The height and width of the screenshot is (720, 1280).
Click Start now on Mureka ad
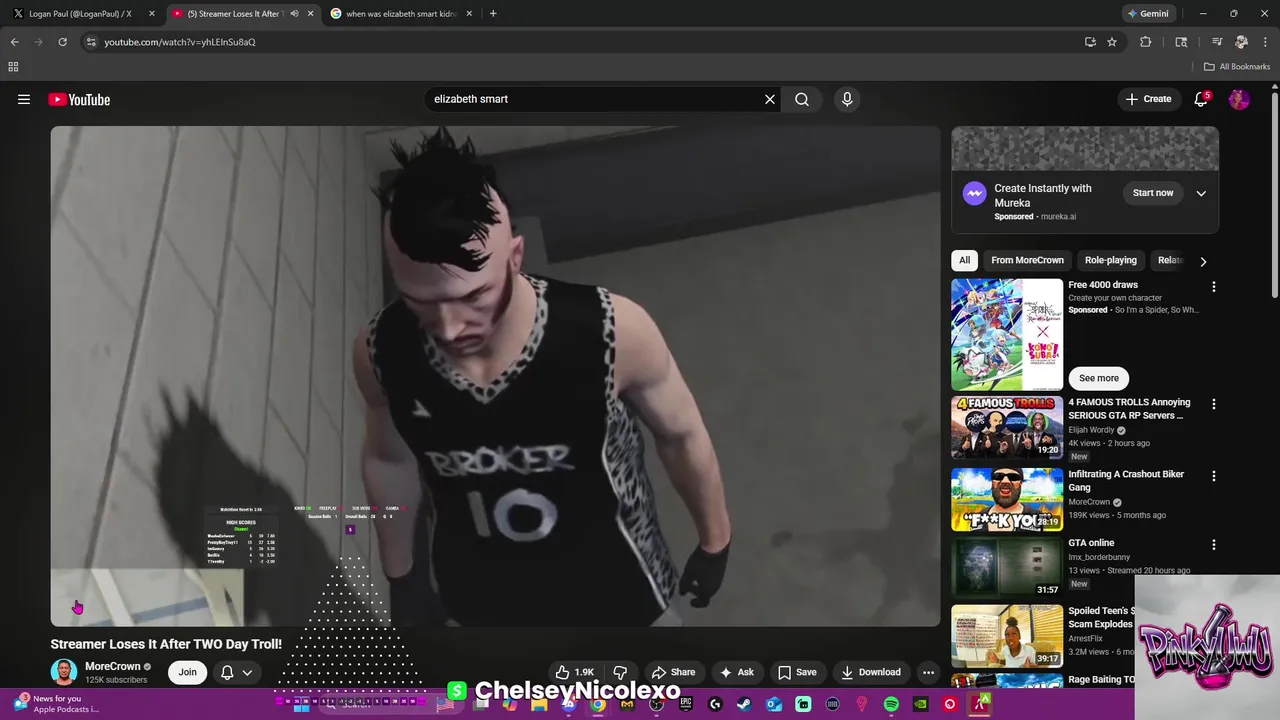coord(1153,193)
